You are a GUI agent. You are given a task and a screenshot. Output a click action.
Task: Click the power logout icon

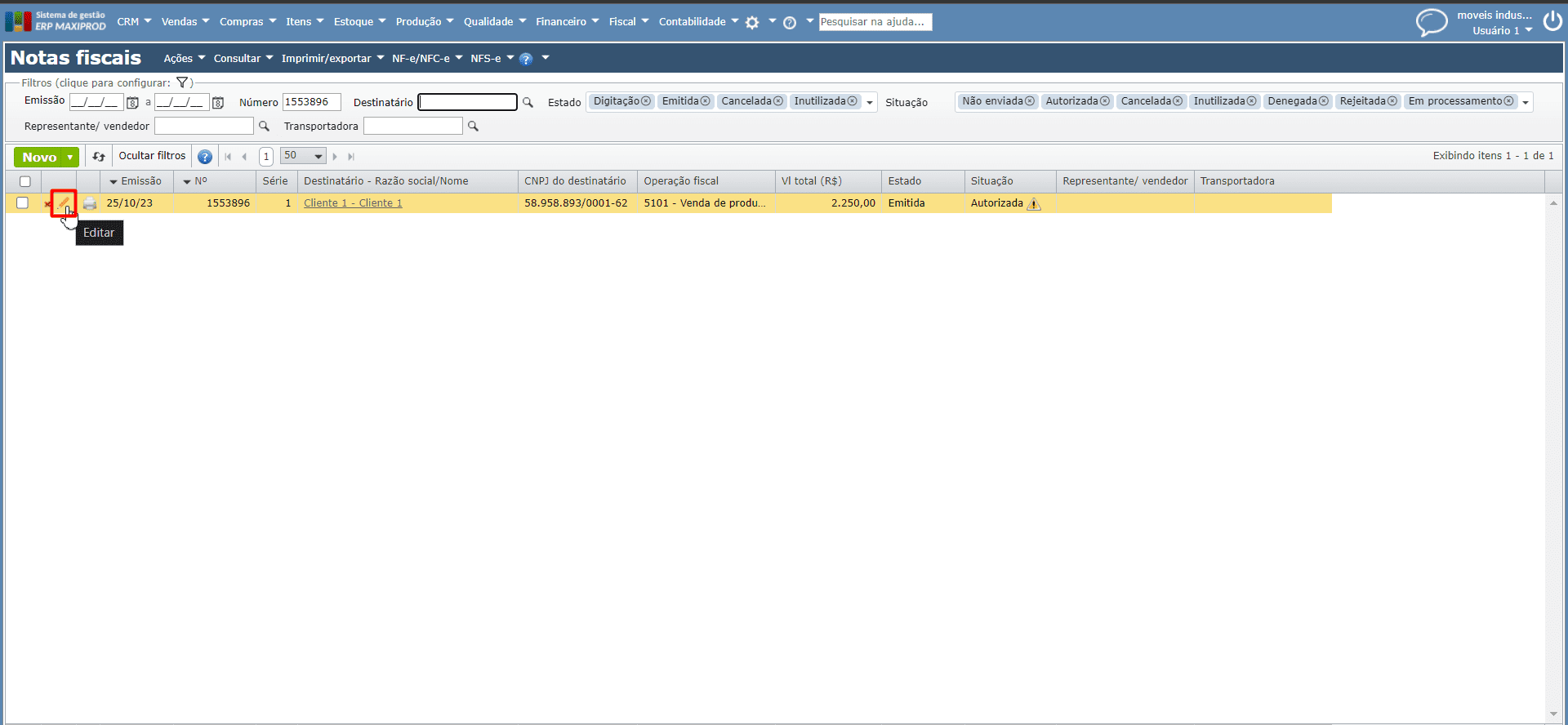1552,21
